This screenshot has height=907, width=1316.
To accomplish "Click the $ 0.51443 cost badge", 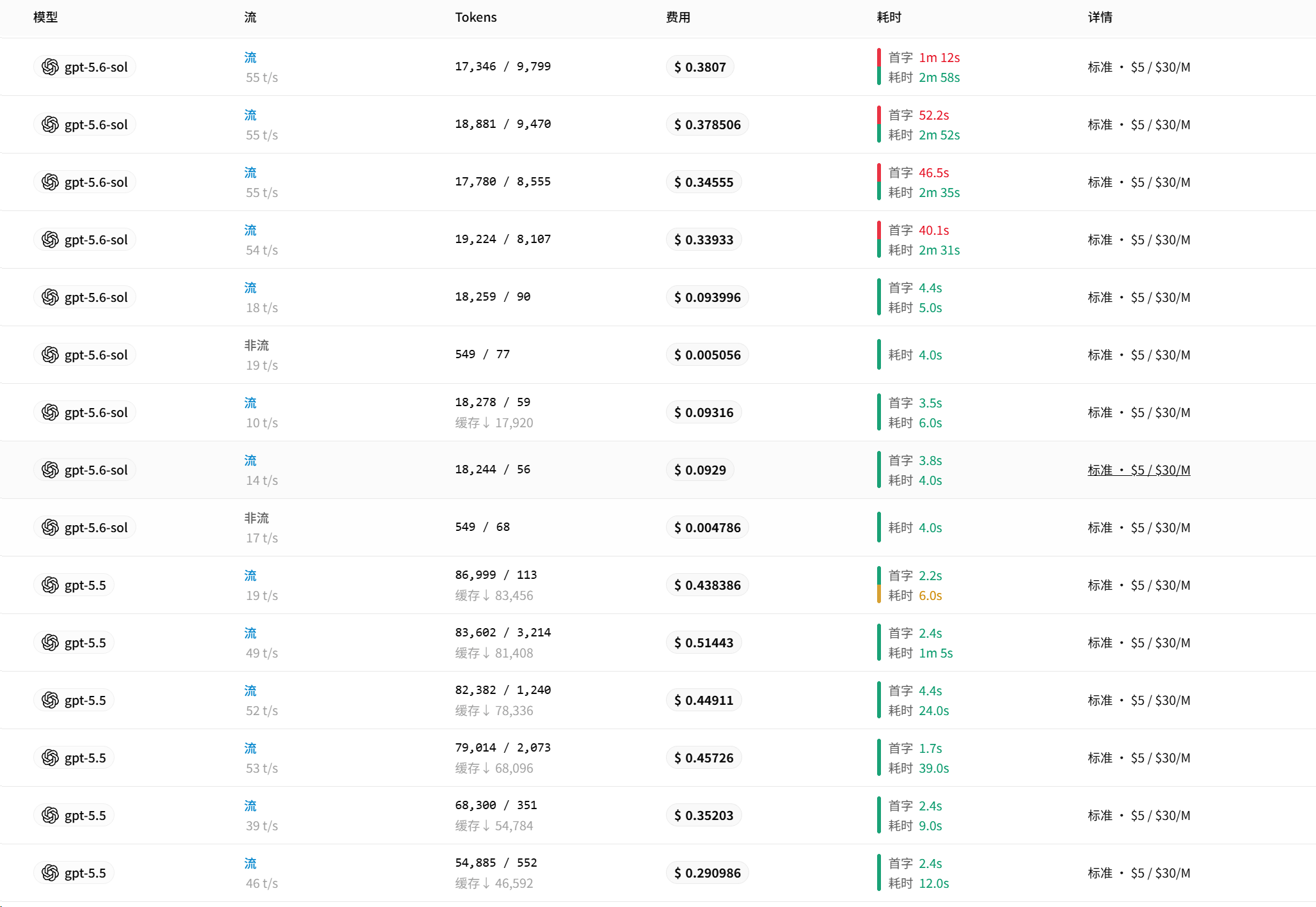I will 704,643.
